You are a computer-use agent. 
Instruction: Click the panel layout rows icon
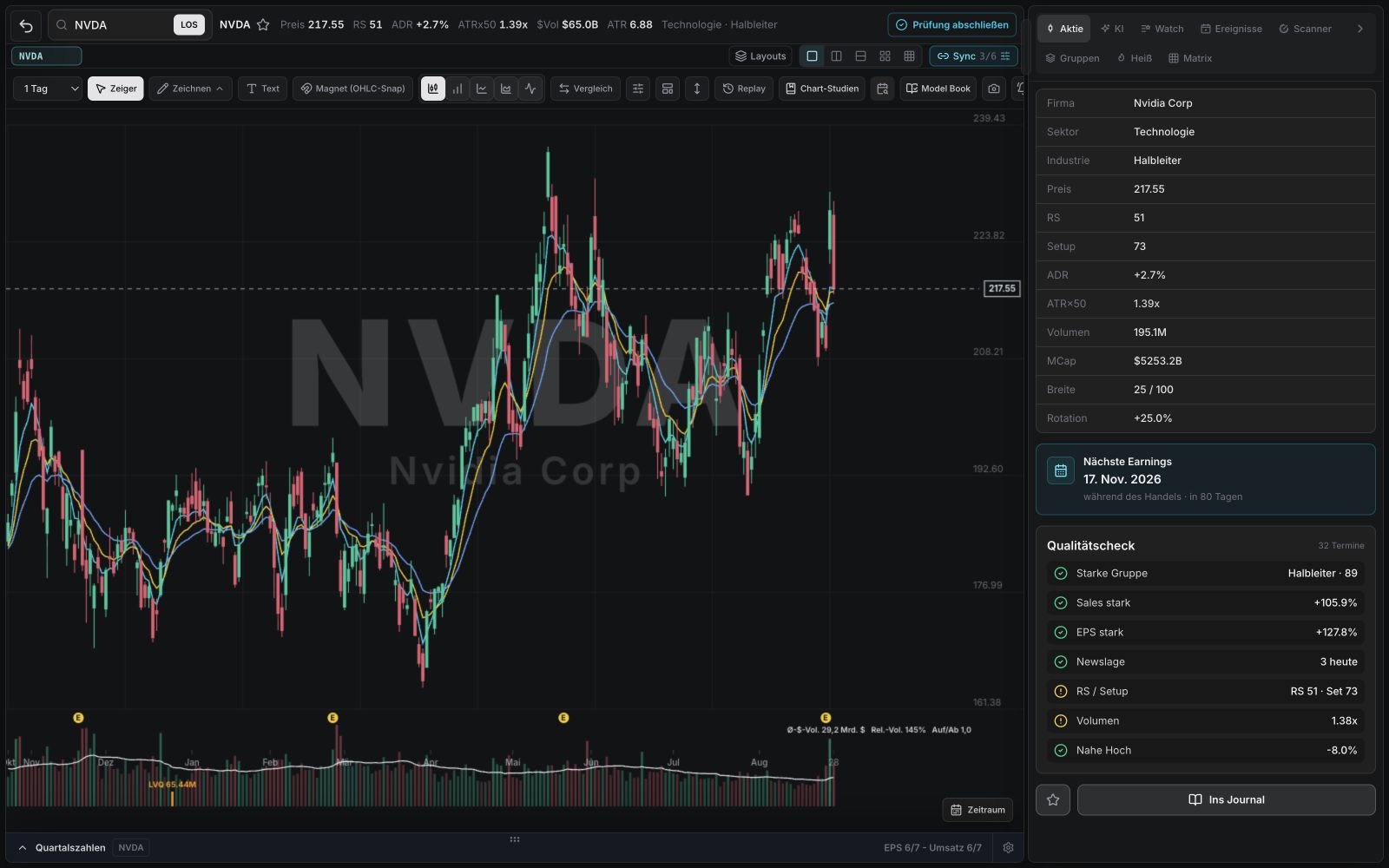coord(668,89)
